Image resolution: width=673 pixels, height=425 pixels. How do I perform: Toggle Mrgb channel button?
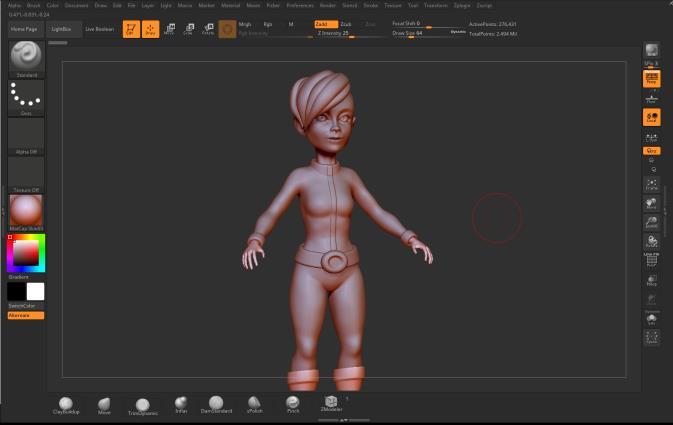[245, 24]
